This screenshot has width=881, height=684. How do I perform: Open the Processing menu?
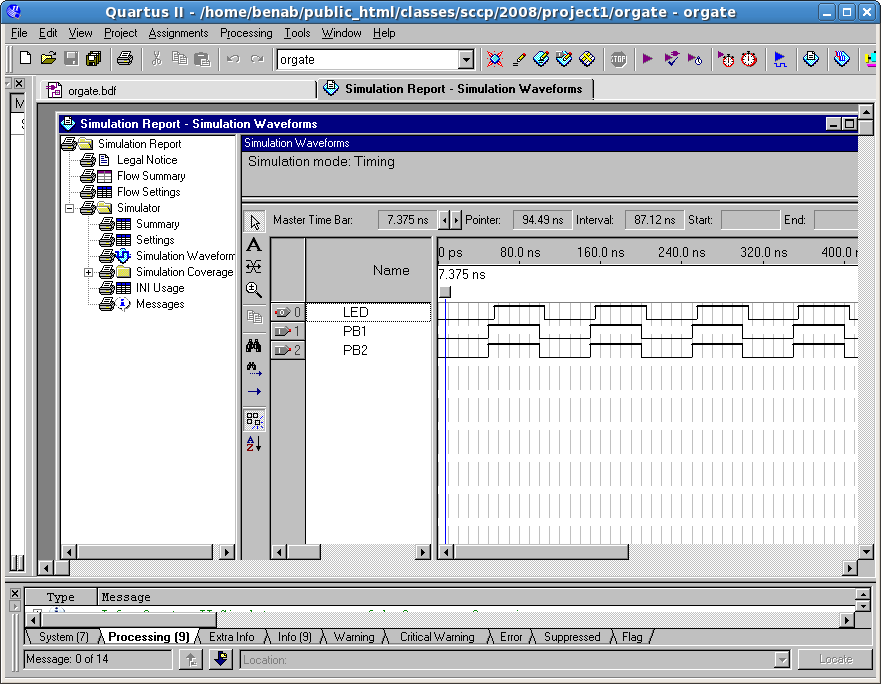pyautogui.click(x=246, y=33)
